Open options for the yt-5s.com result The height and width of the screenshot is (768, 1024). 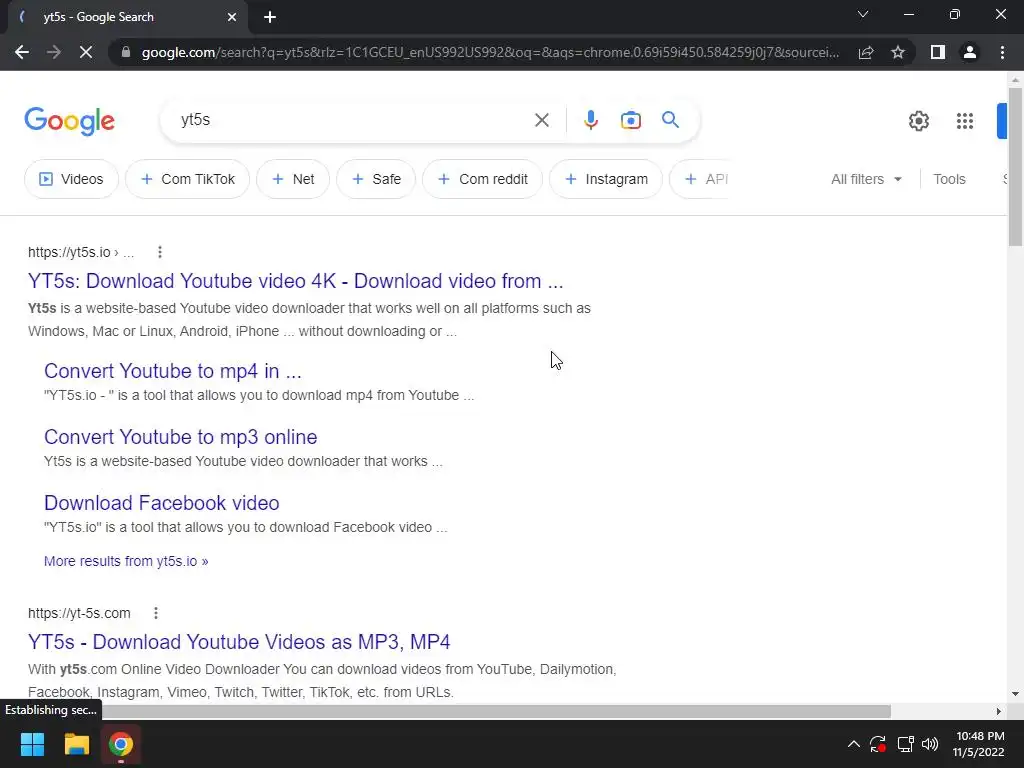(x=155, y=613)
